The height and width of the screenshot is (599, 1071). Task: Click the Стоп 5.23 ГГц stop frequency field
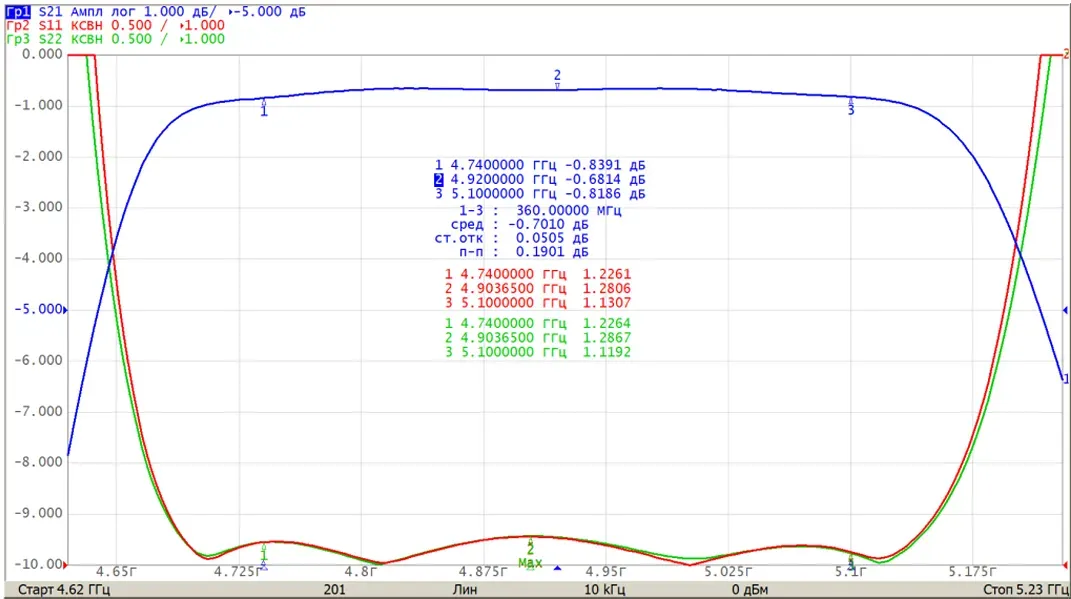pyautogui.click(x=1026, y=589)
